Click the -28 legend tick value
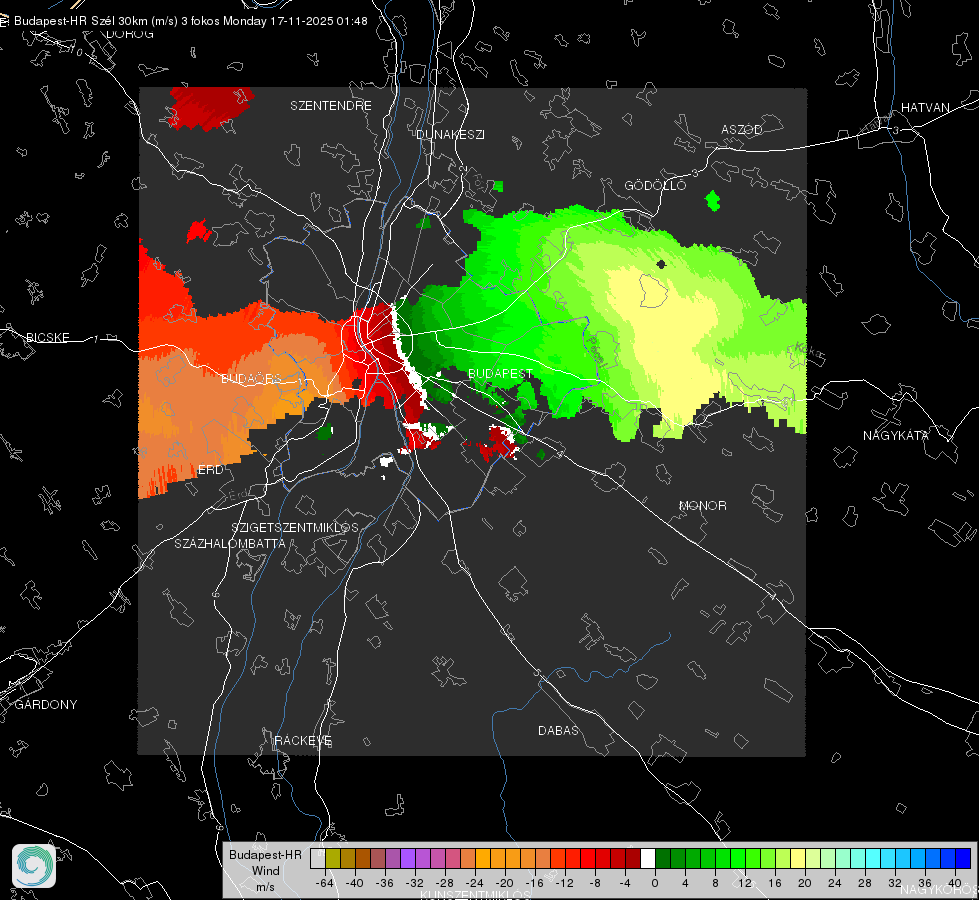979x900 pixels. point(445,883)
